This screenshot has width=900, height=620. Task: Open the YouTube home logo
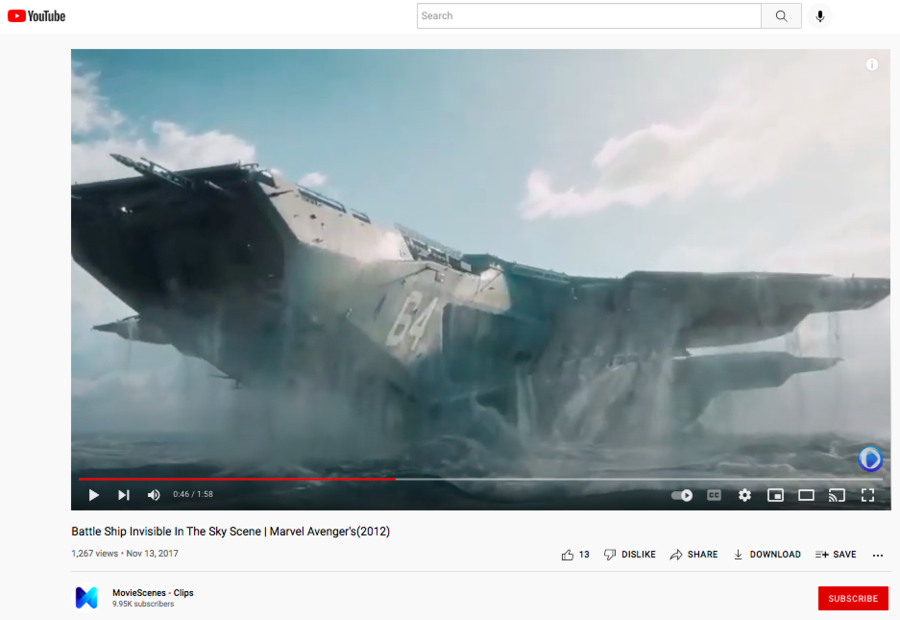[x=36, y=16]
